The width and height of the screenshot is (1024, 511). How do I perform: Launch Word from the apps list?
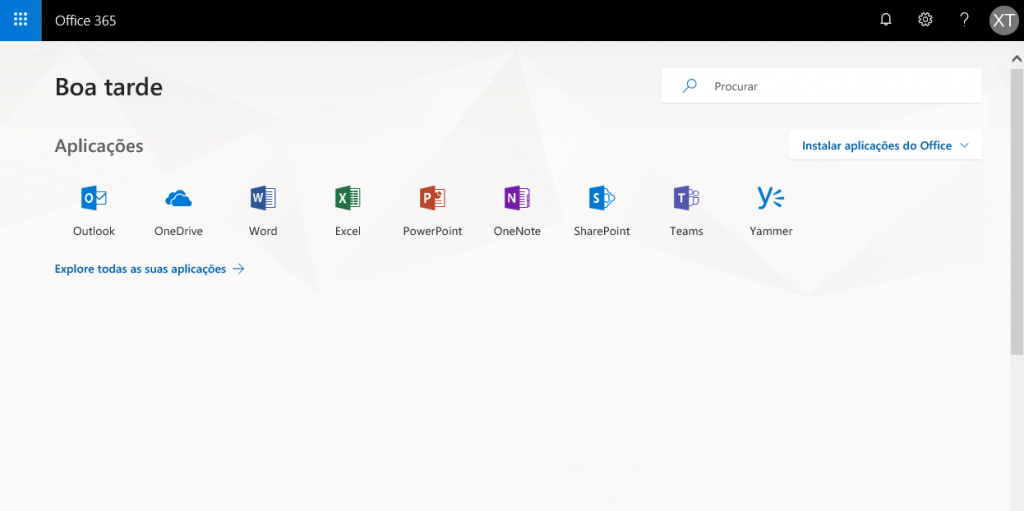(x=263, y=210)
